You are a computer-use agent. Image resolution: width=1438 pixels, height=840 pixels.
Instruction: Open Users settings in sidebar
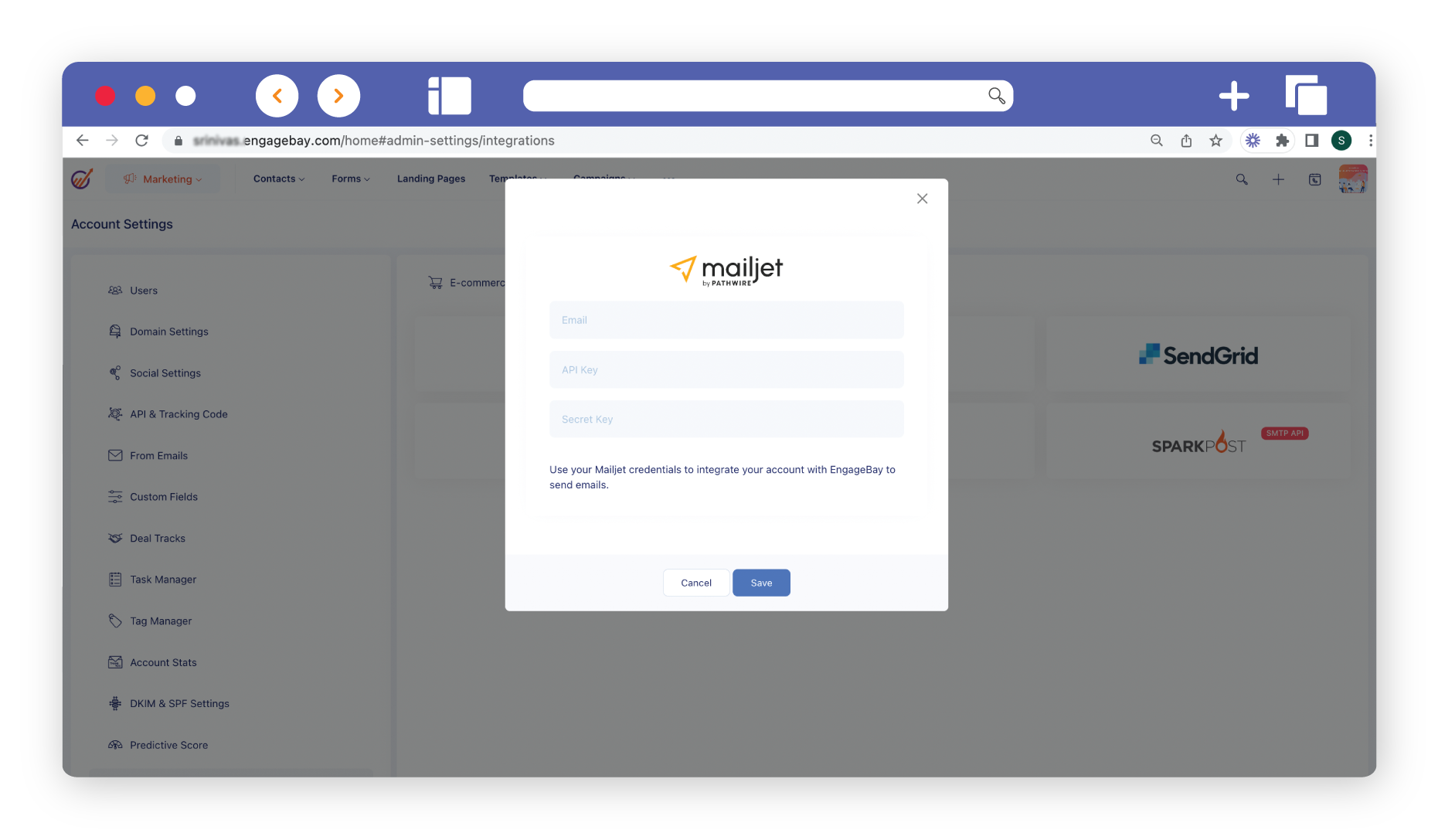coord(143,291)
